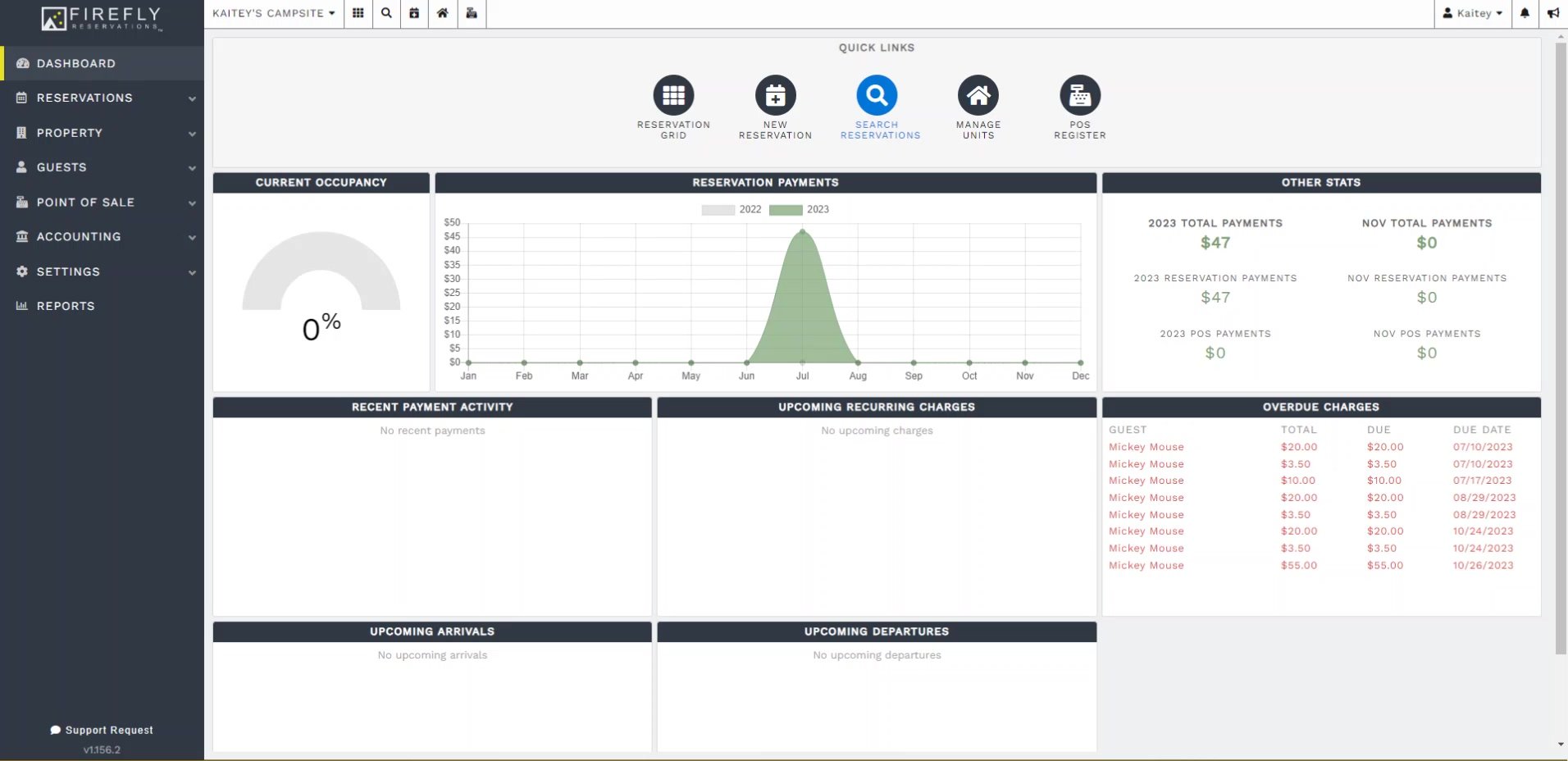This screenshot has height=761, width=1568.
Task: Open Reports from the sidebar
Action: 66,306
